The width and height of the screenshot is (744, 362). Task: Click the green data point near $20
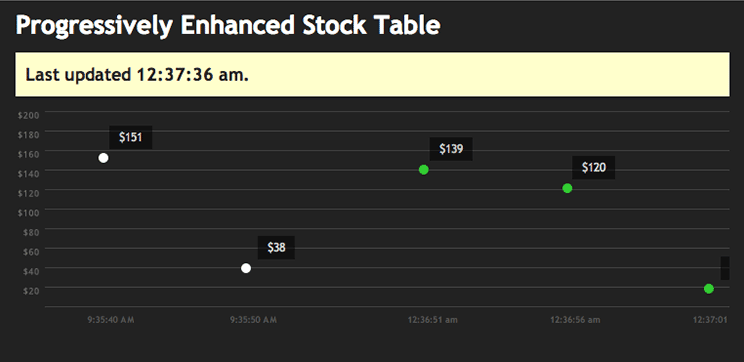pos(708,288)
